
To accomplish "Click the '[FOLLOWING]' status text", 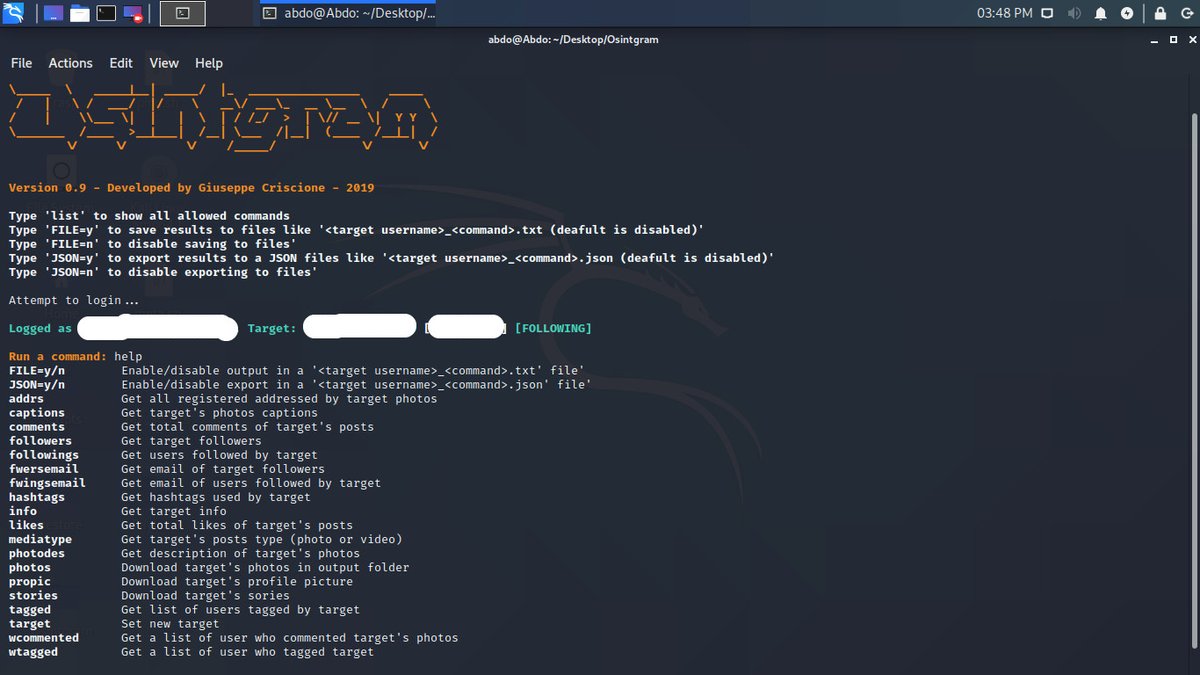I will click(x=553, y=328).
